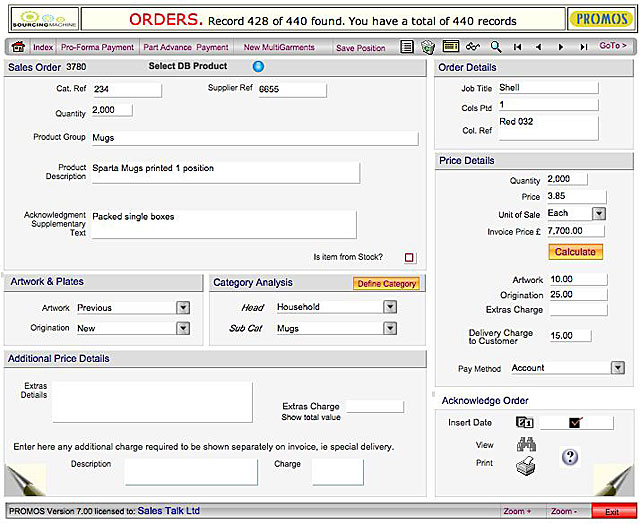
Task: Open Find with the magnifying glass icon
Action: (496, 47)
